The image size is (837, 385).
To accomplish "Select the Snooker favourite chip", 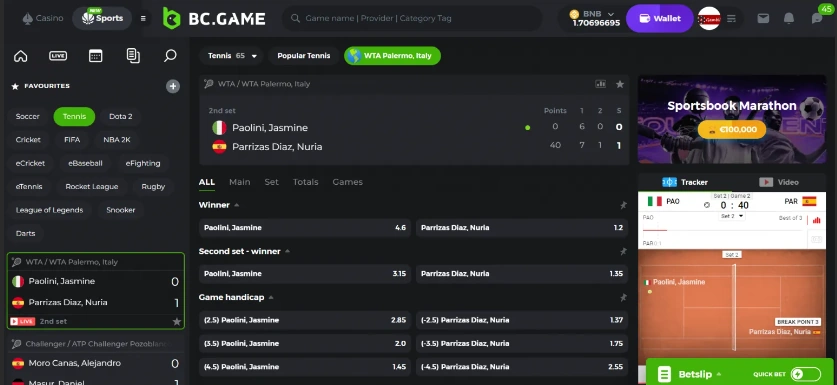I will point(121,210).
